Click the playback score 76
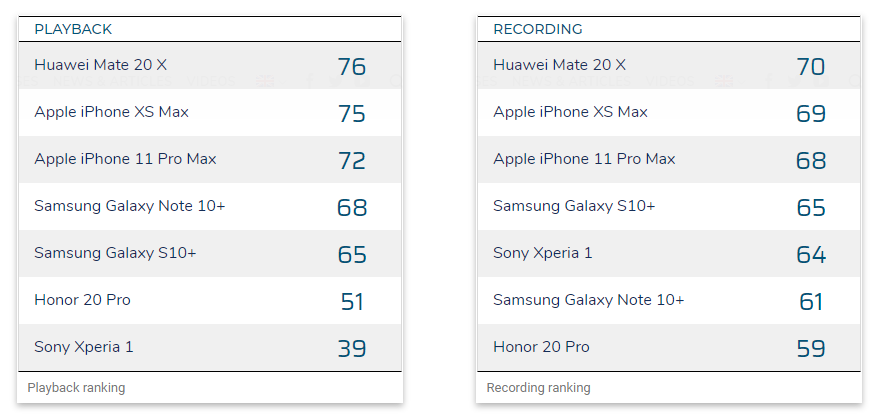 coord(352,67)
